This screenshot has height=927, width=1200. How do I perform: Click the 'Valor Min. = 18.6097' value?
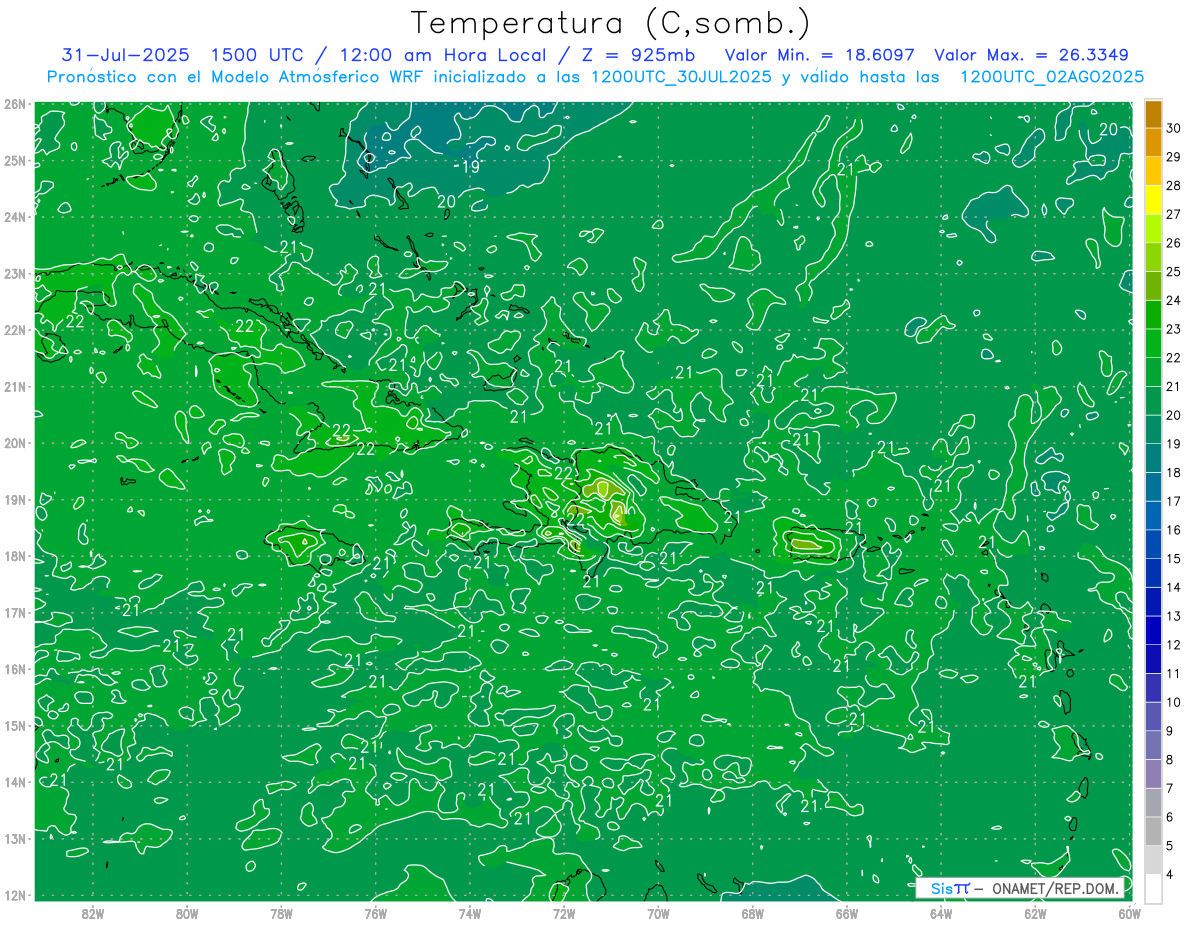tap(820, 55)
